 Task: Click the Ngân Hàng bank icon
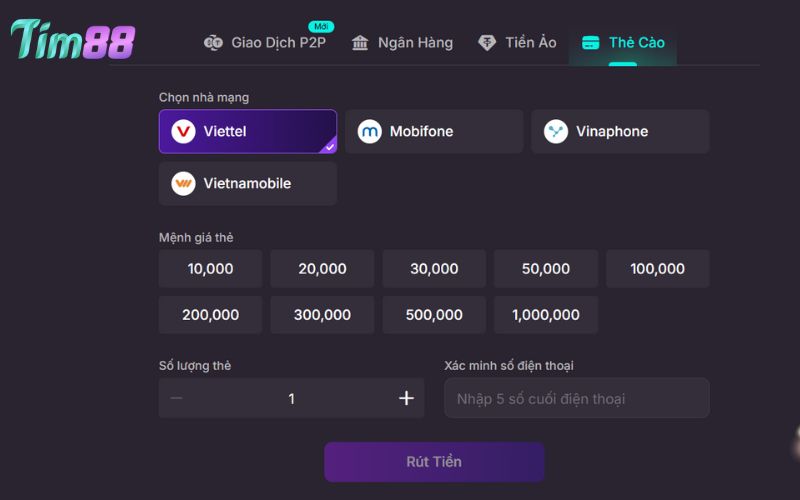[360, 43]
